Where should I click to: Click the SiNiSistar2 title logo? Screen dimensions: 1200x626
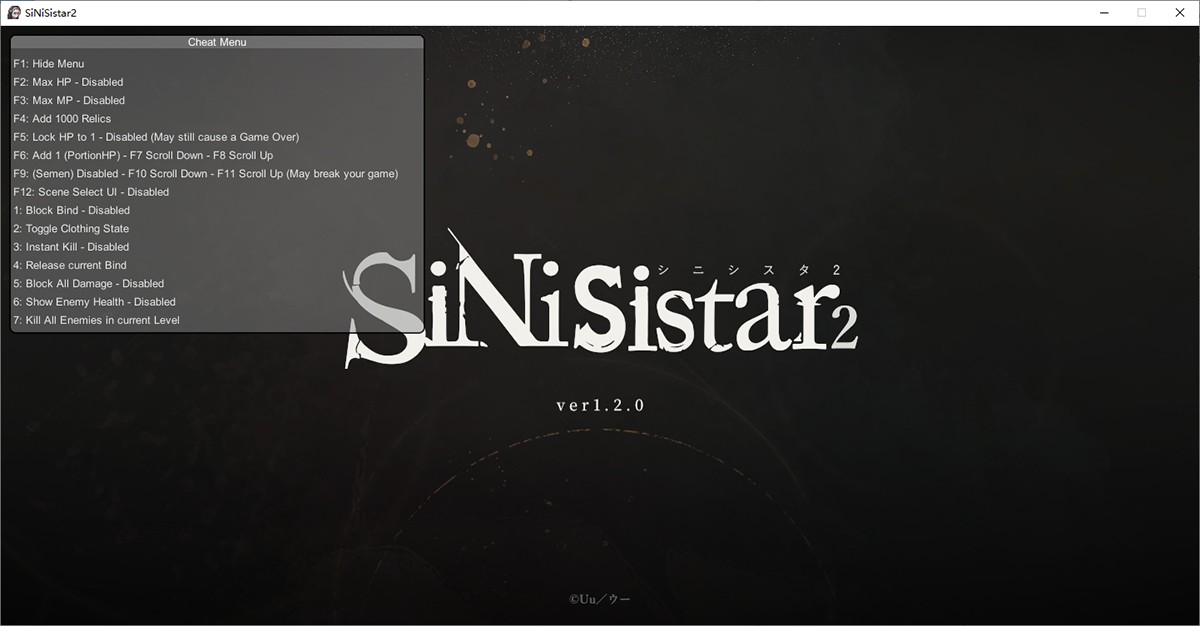pyautogui.click(x=600, y=305)
